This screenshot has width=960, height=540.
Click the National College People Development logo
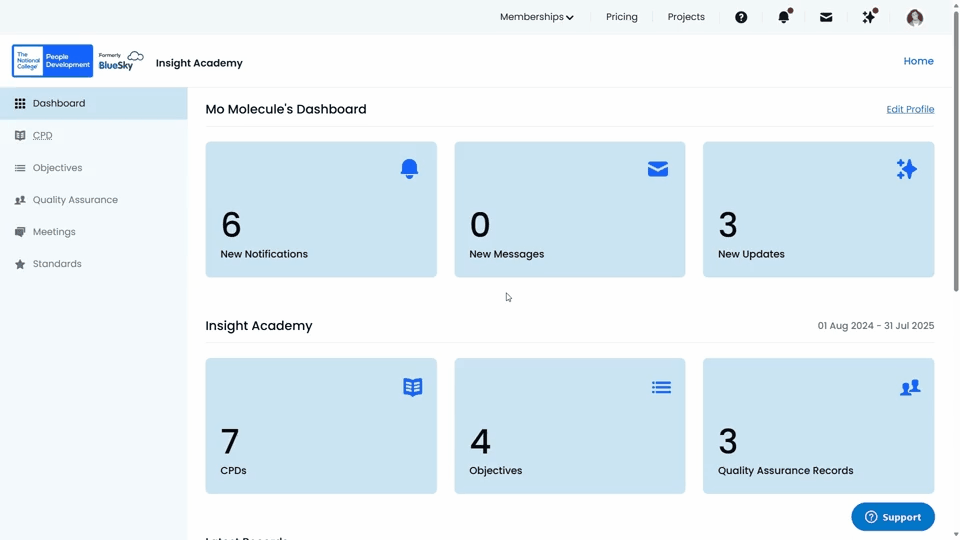pyautogui.click(x=53, y=61)
